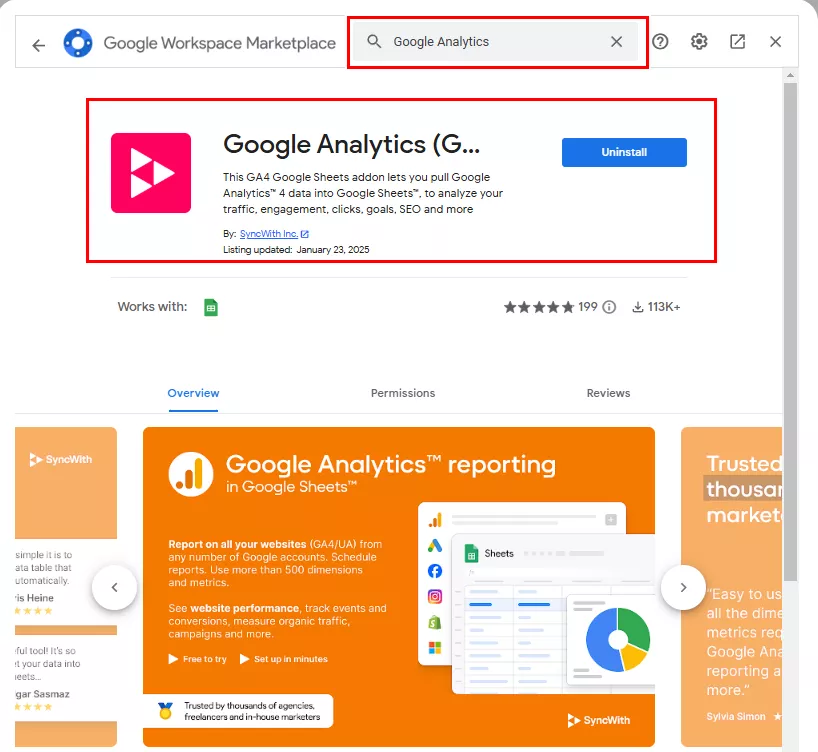818x752 pixels.
Task: Close the Marketplace dialog
Action: coord(775,42)
